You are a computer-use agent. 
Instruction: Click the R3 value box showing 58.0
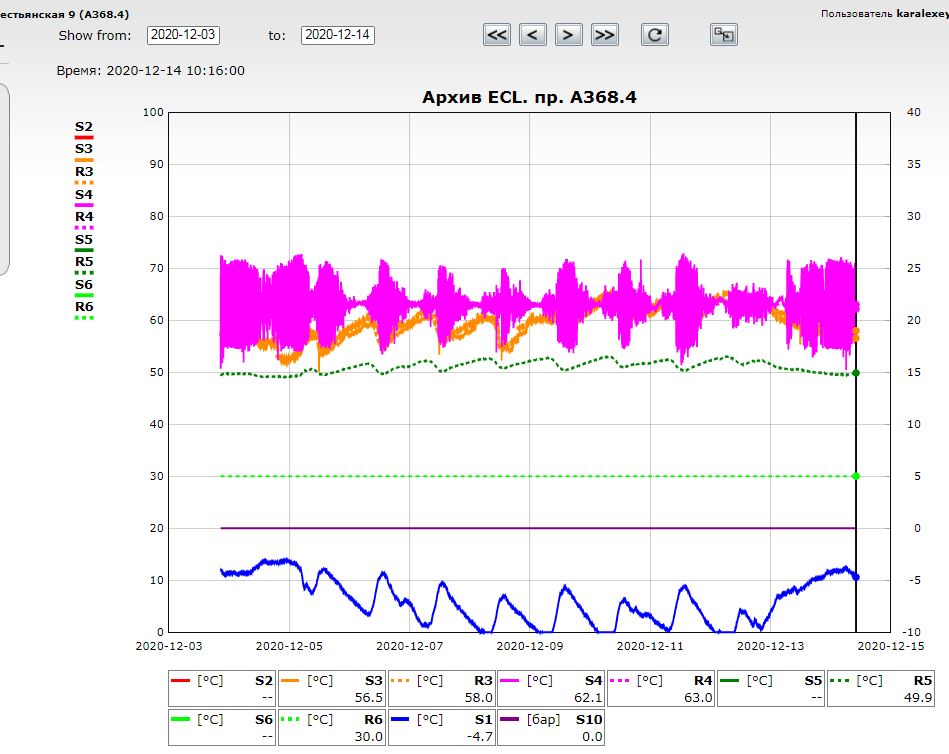tap(441, 688)
